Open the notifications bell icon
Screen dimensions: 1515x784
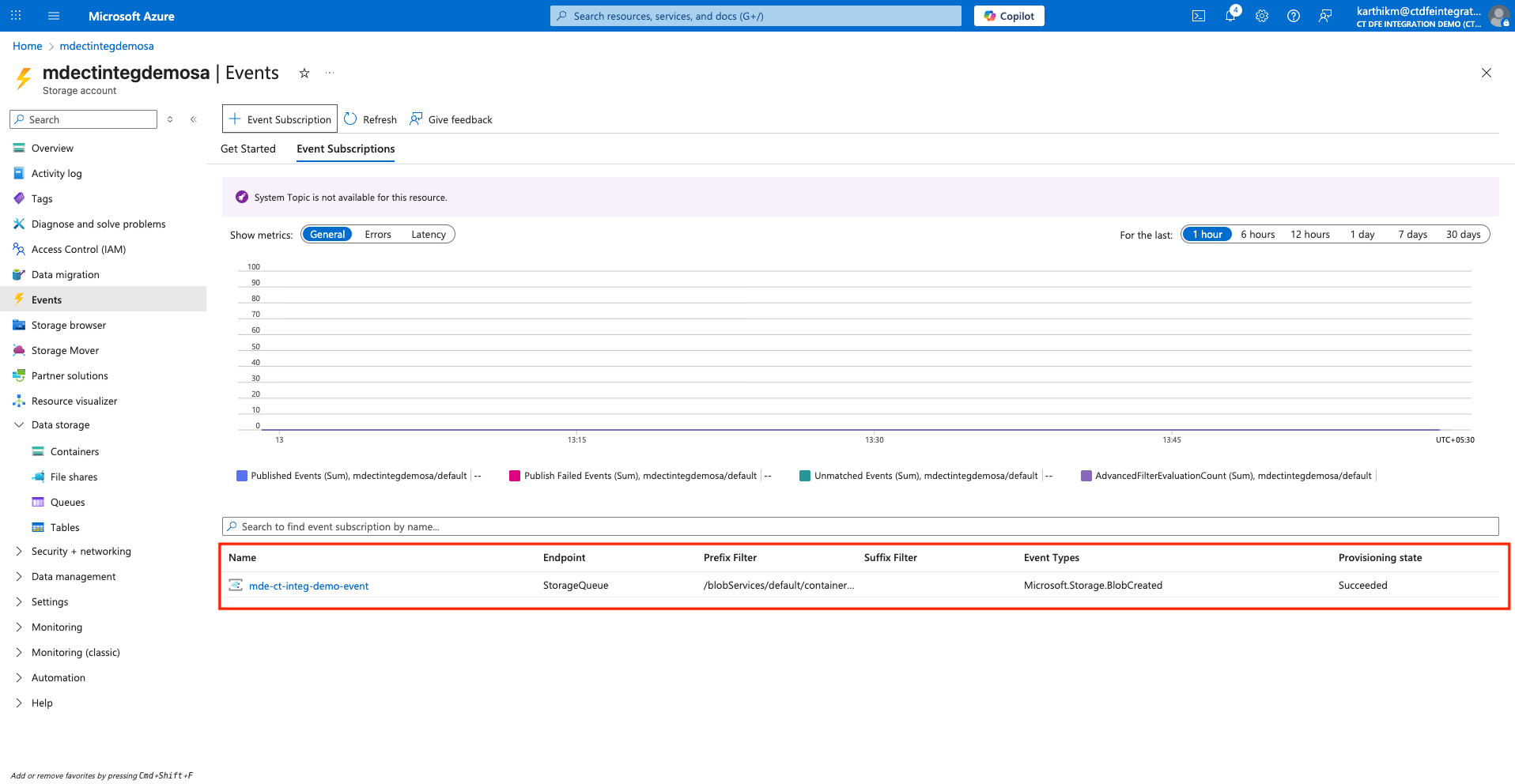pyautogui.click(x=1230, y=16)
